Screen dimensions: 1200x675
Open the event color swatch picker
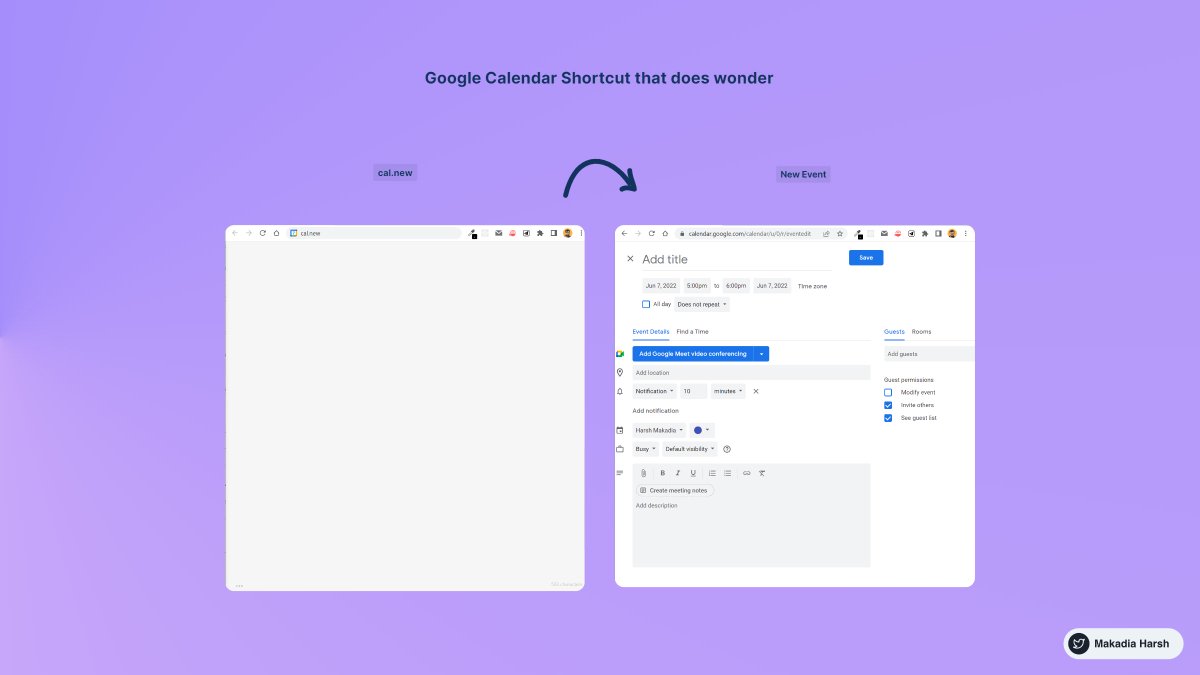702,430
